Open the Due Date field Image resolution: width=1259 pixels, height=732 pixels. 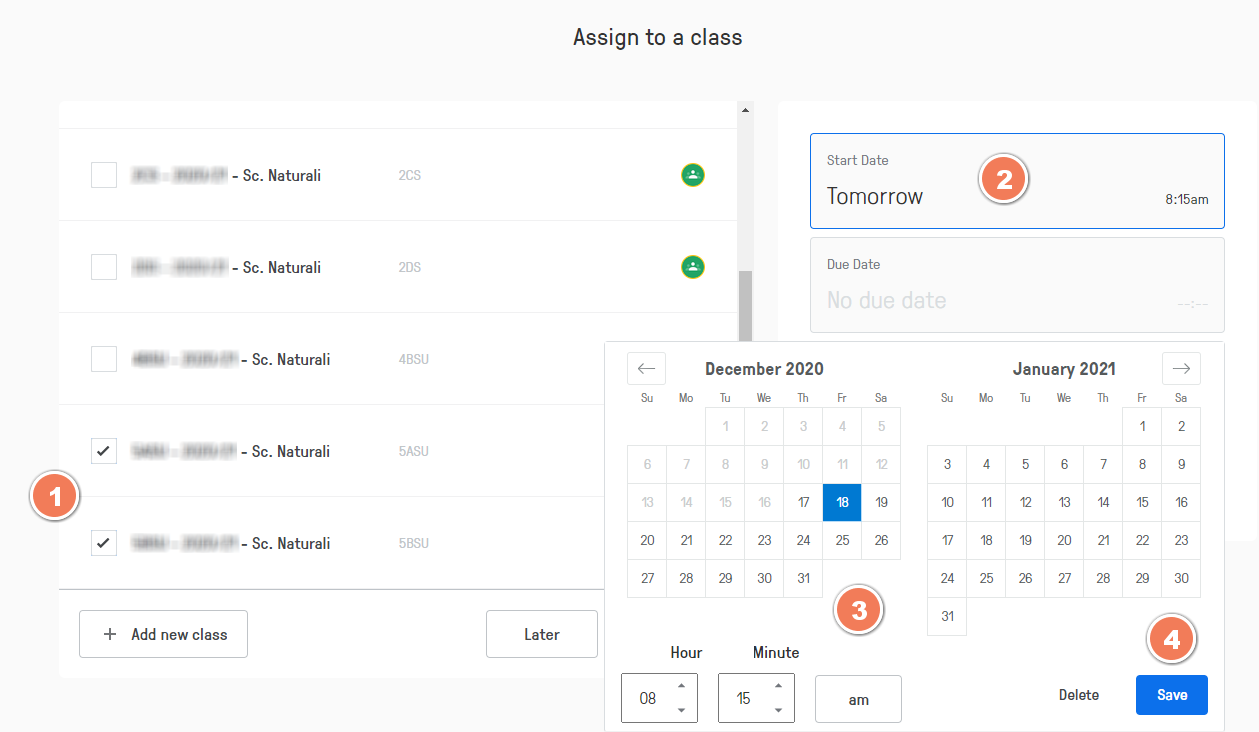point(1017,285)
